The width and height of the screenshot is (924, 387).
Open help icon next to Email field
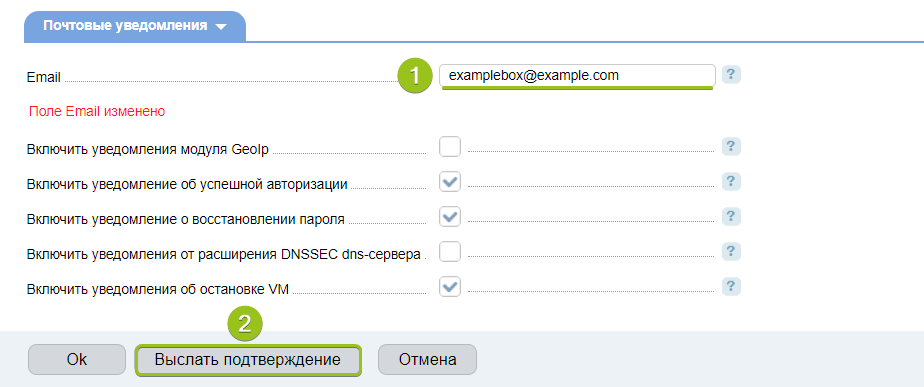(x=731, y=75)
